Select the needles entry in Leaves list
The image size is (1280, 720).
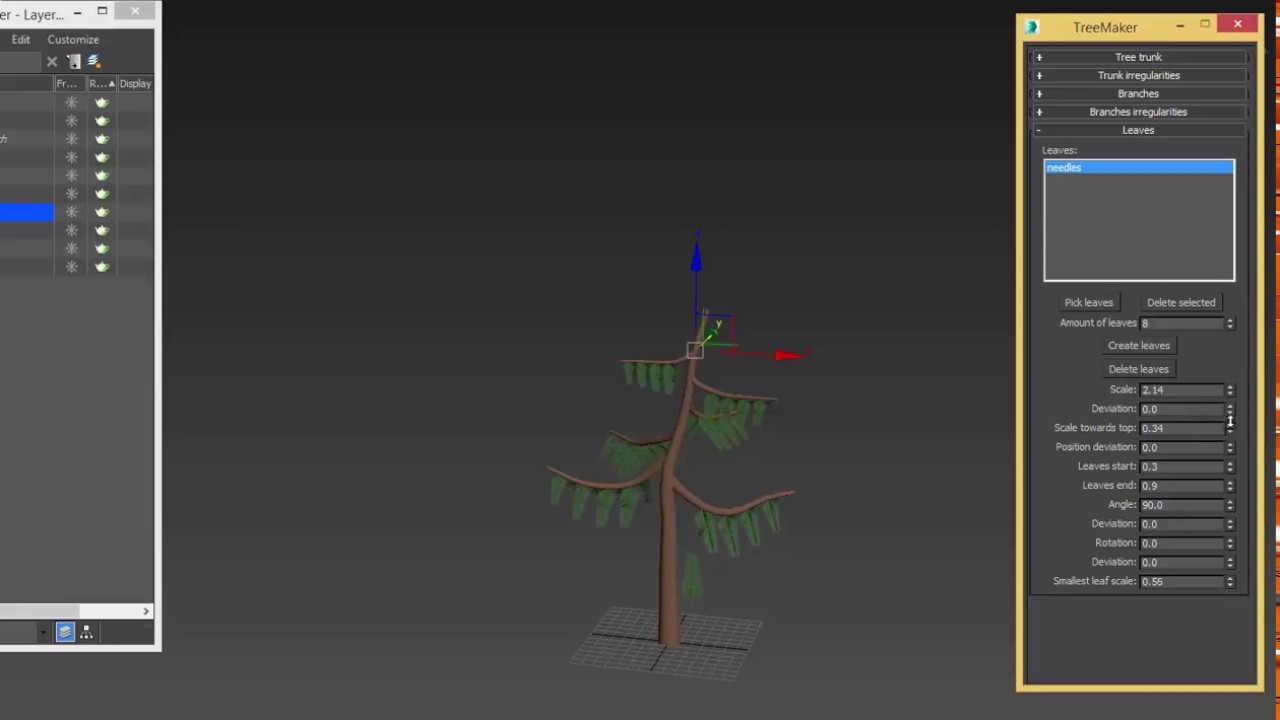pyautogui.click(x=1139, y=167)
